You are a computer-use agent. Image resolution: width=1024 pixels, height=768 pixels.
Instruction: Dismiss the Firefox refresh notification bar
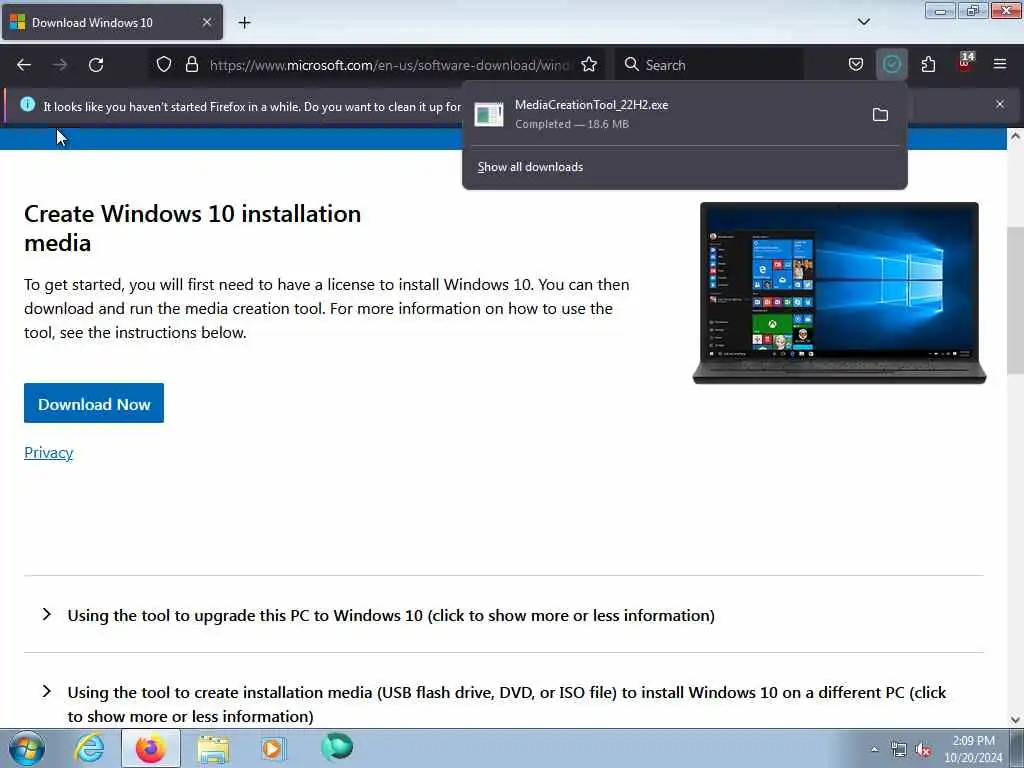(x=1000, y=104)
